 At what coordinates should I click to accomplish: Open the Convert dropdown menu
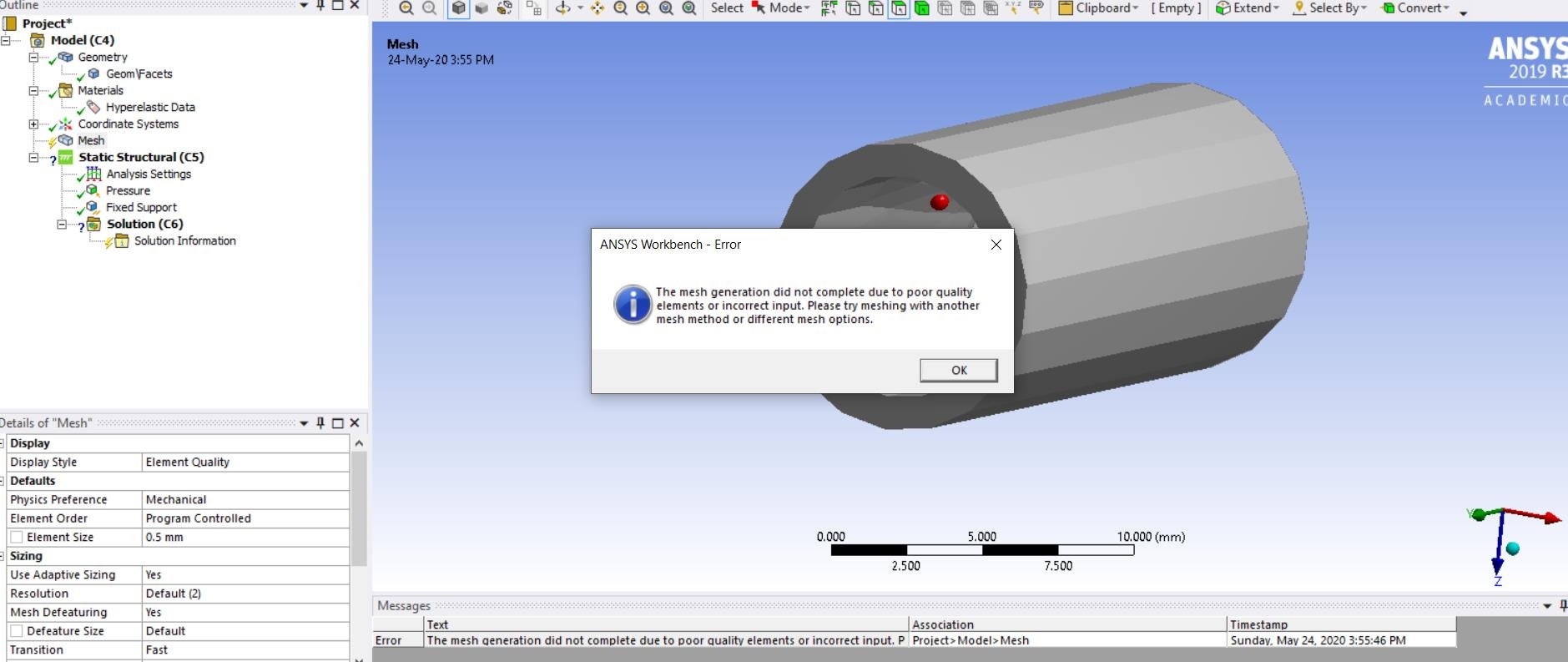pos(1416,8)
